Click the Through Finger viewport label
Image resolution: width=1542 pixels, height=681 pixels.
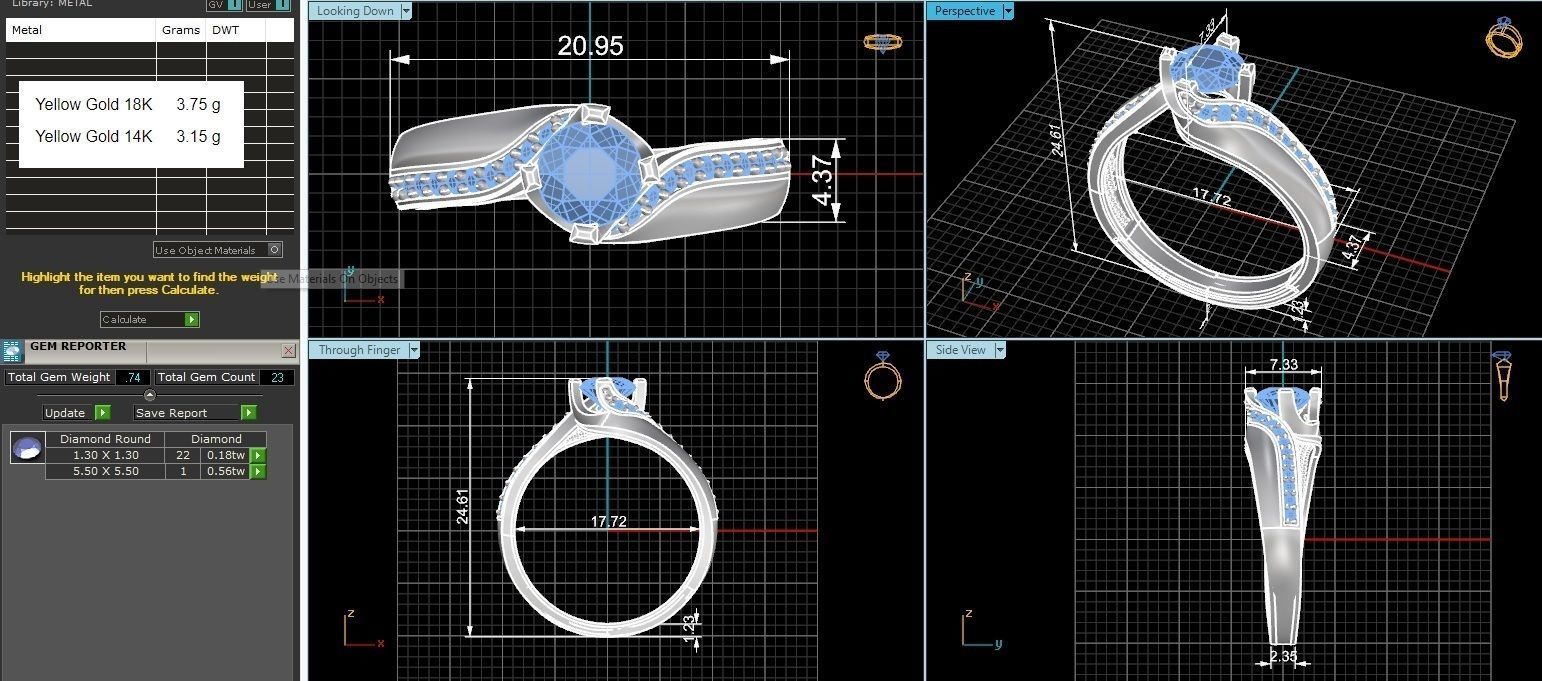(x=359, y=350)
